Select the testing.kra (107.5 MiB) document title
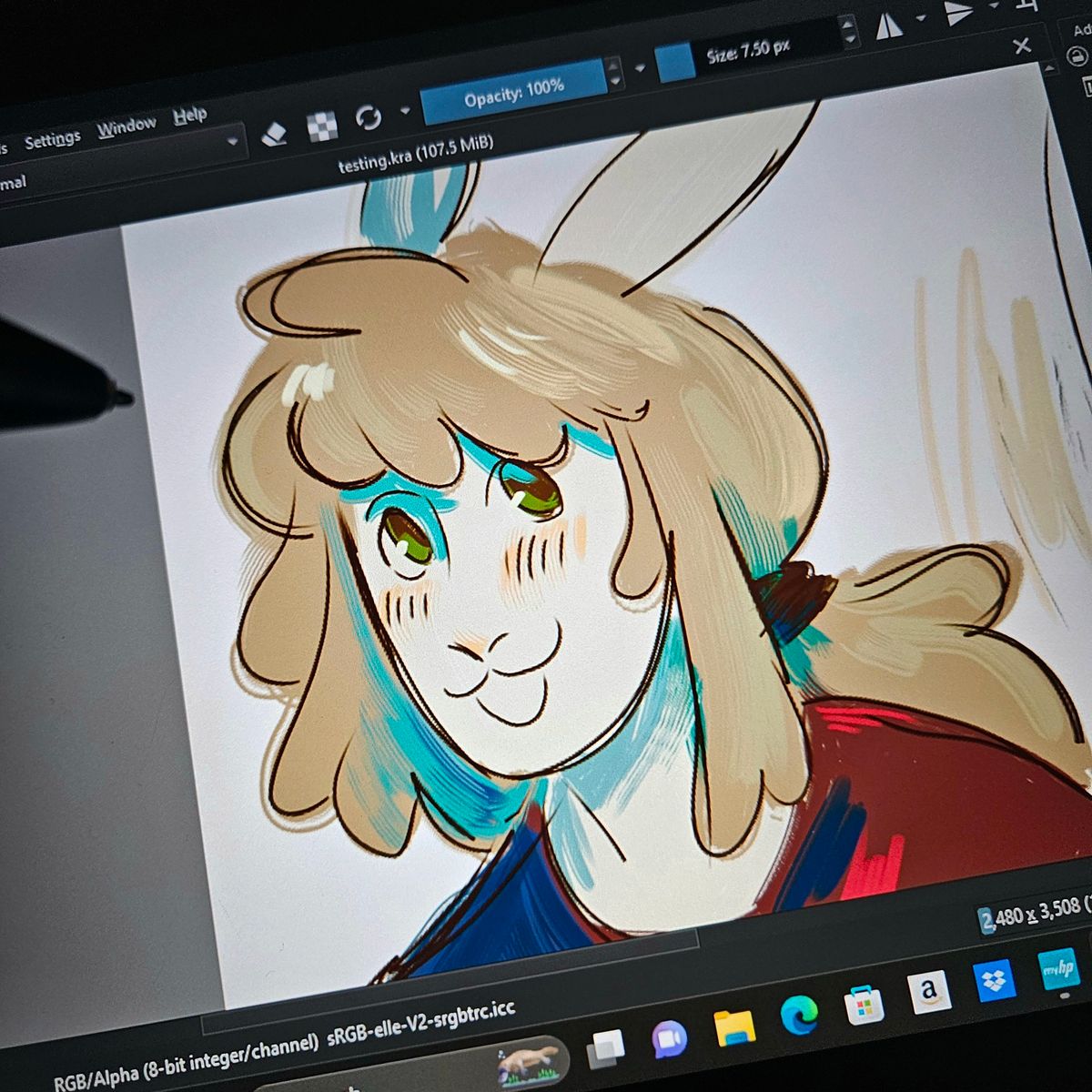 (x=416, y=155)
